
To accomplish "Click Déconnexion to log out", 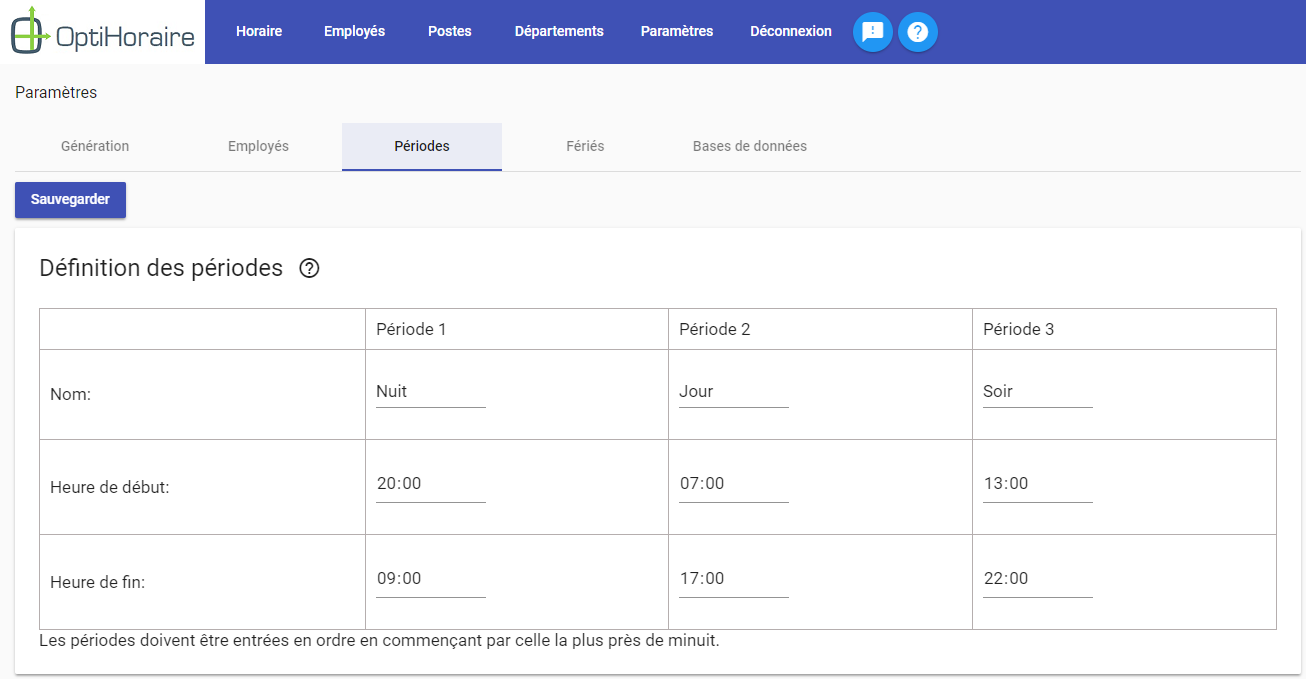I will pos(791,31).
